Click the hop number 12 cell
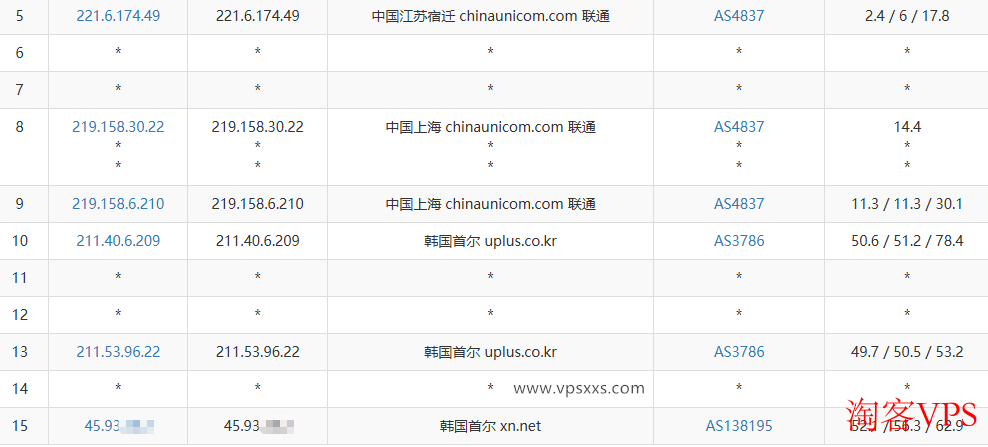Viewport: 988px width, 447px height. [20, 315]
